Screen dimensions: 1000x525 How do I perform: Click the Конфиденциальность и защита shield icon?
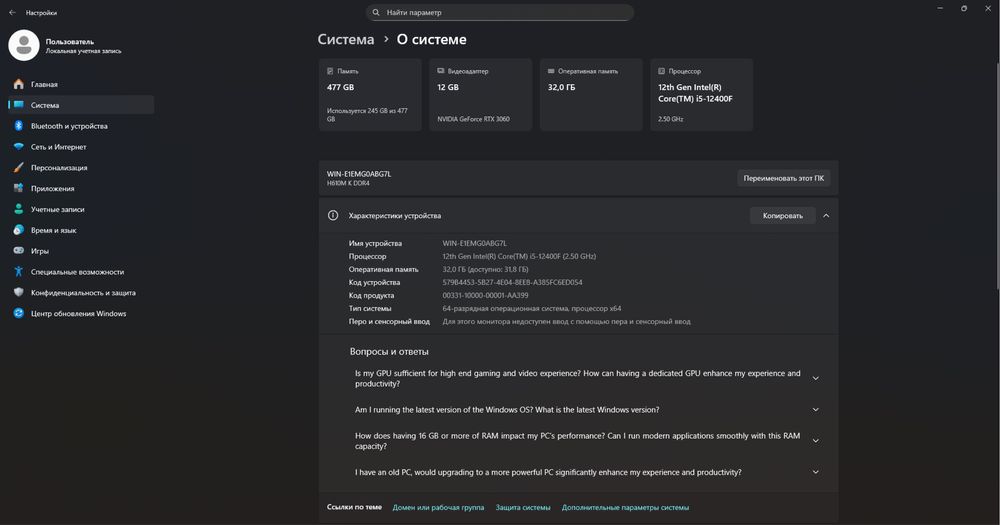[x=18, y=292]
